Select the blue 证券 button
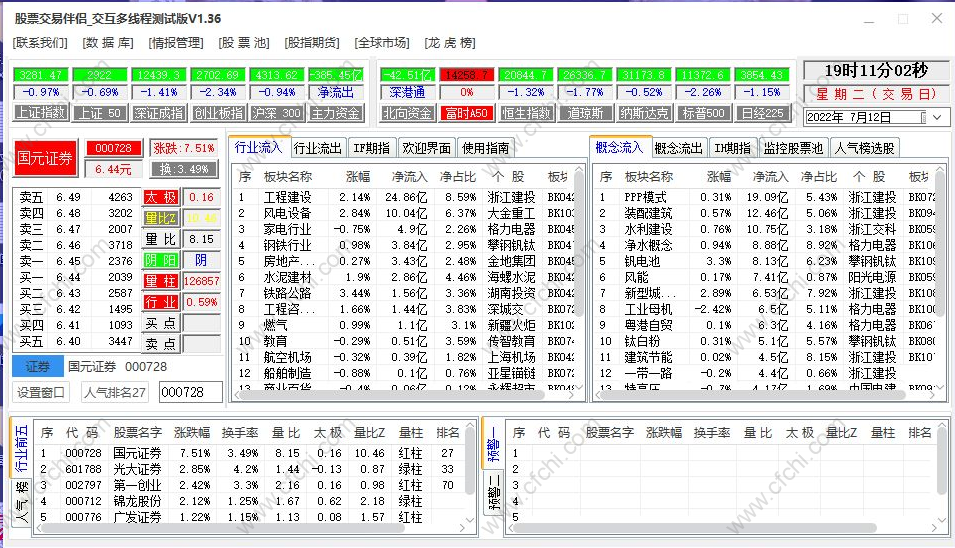Screen dimensions: 955x548 [x=38, y=367]
